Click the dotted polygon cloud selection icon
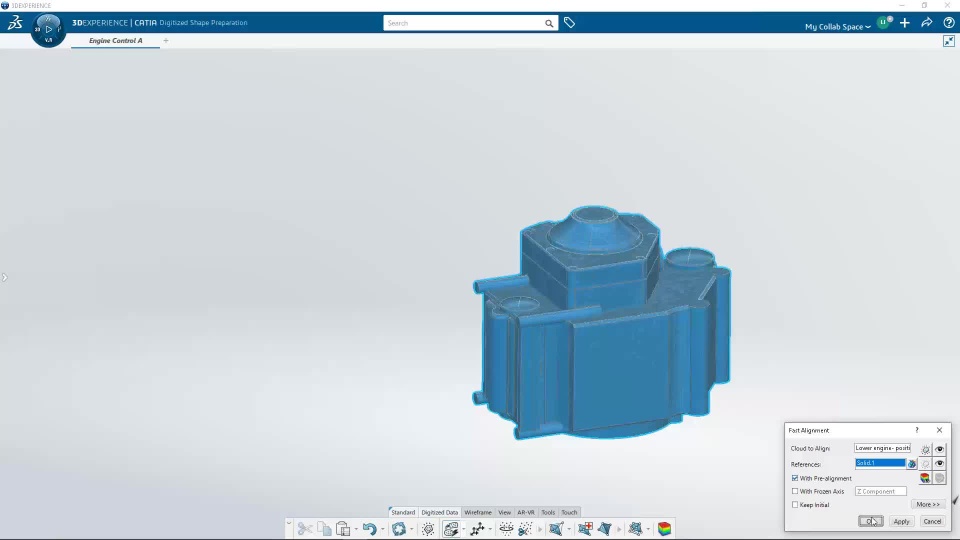Screen dimensions: 960x540 coord(428,528)
